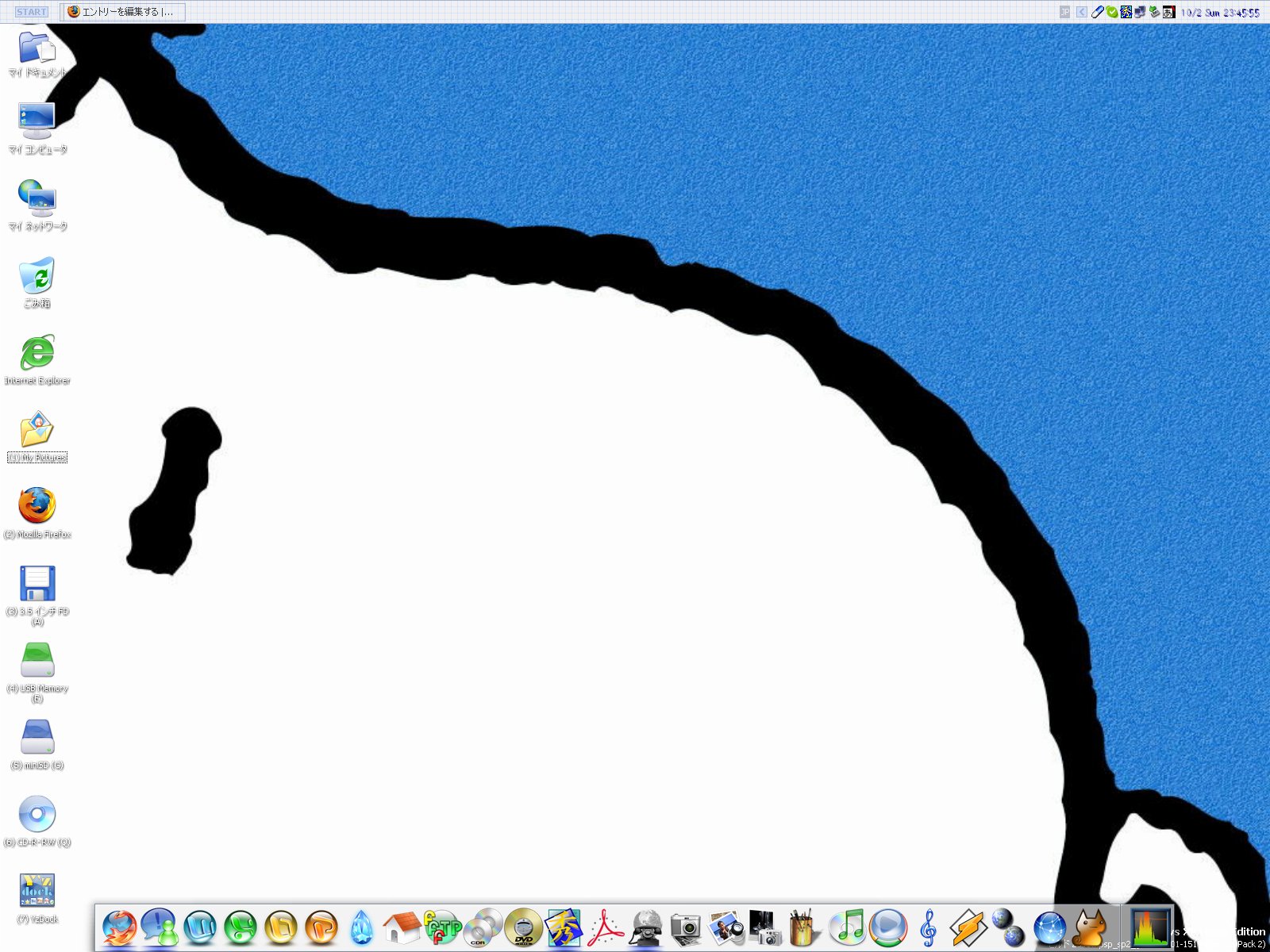Click the START button
The image size is (1270, 952).
click(x=32, y=12)
